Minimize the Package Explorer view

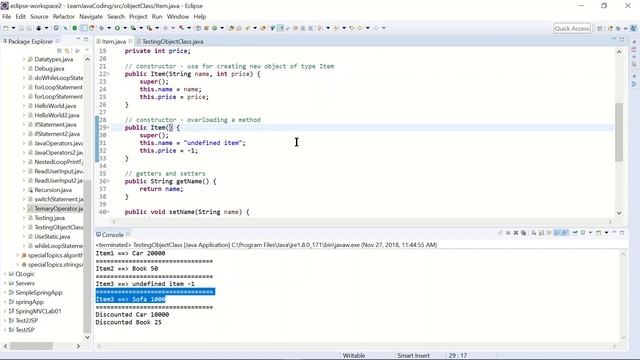78,39
